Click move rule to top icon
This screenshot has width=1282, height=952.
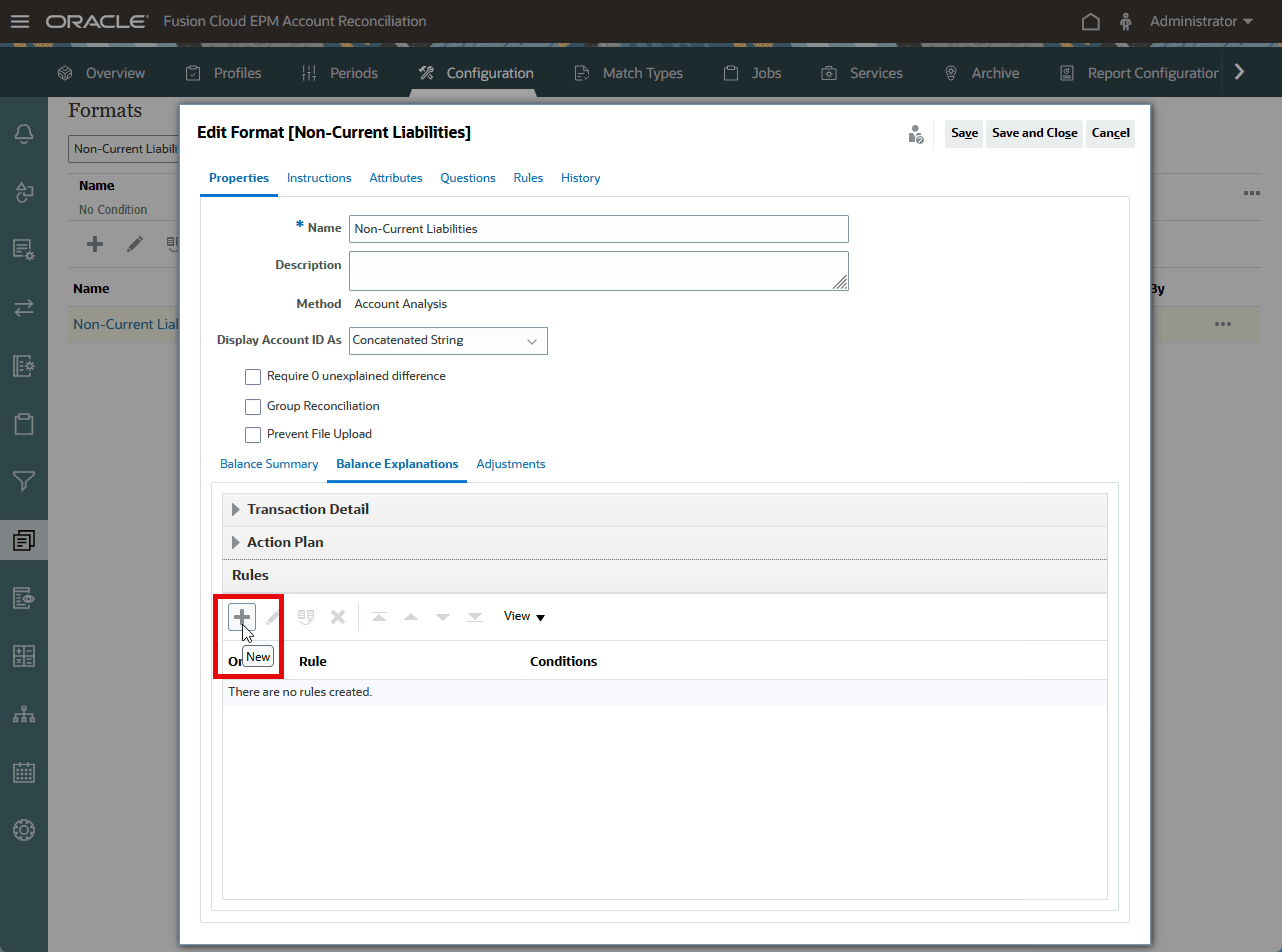pyautogui.click(x=379, y=617)
